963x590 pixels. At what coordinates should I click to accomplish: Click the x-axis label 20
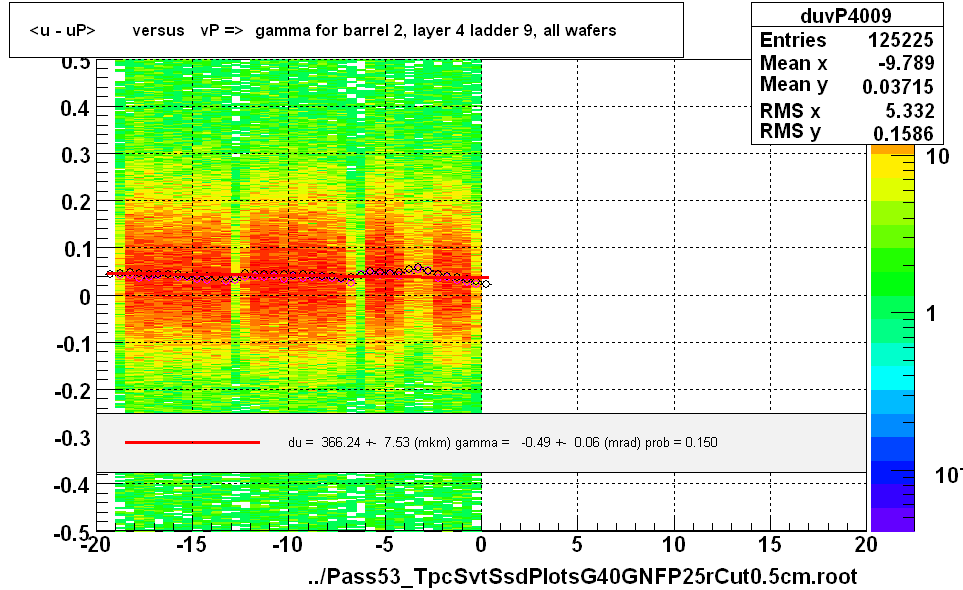(865, 545)
